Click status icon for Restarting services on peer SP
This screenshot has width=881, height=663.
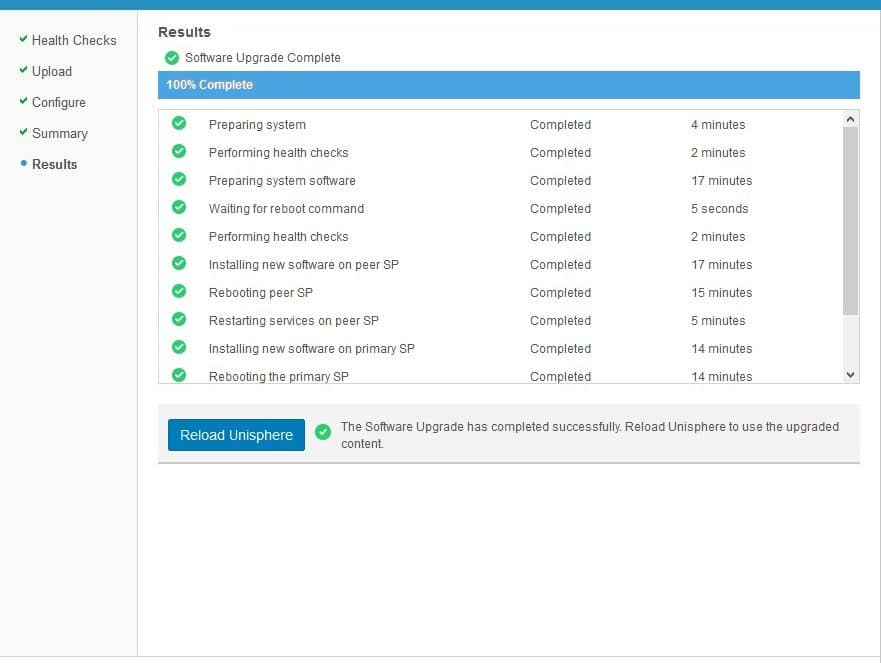coord(179,319)
